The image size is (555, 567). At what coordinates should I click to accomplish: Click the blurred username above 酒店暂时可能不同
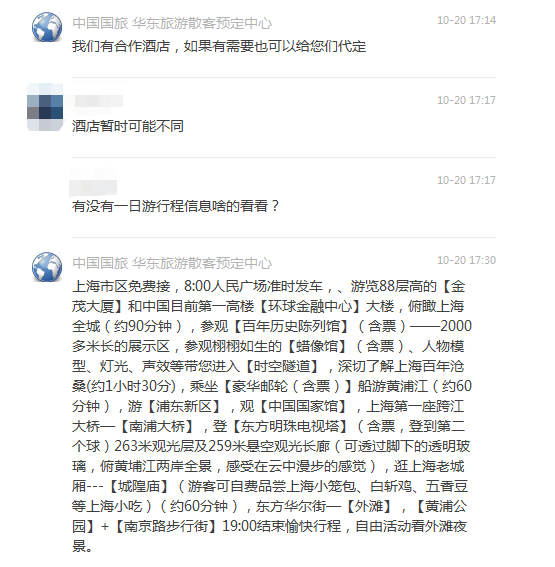coord(98,101)
